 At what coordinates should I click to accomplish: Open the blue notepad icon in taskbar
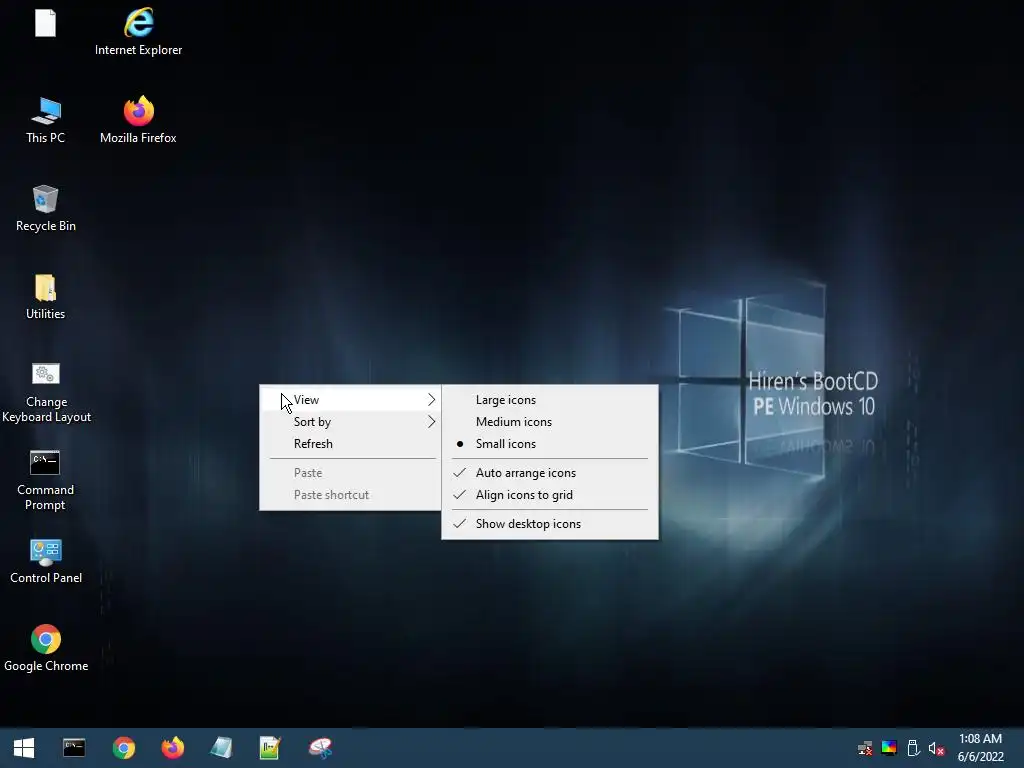221,748
